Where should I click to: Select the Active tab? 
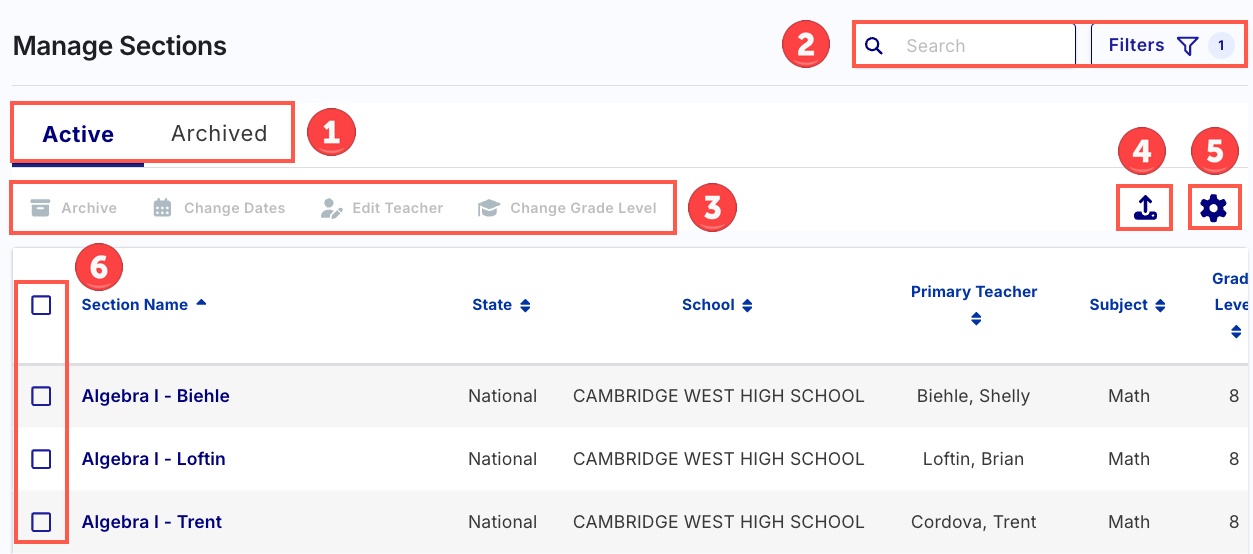78,134
